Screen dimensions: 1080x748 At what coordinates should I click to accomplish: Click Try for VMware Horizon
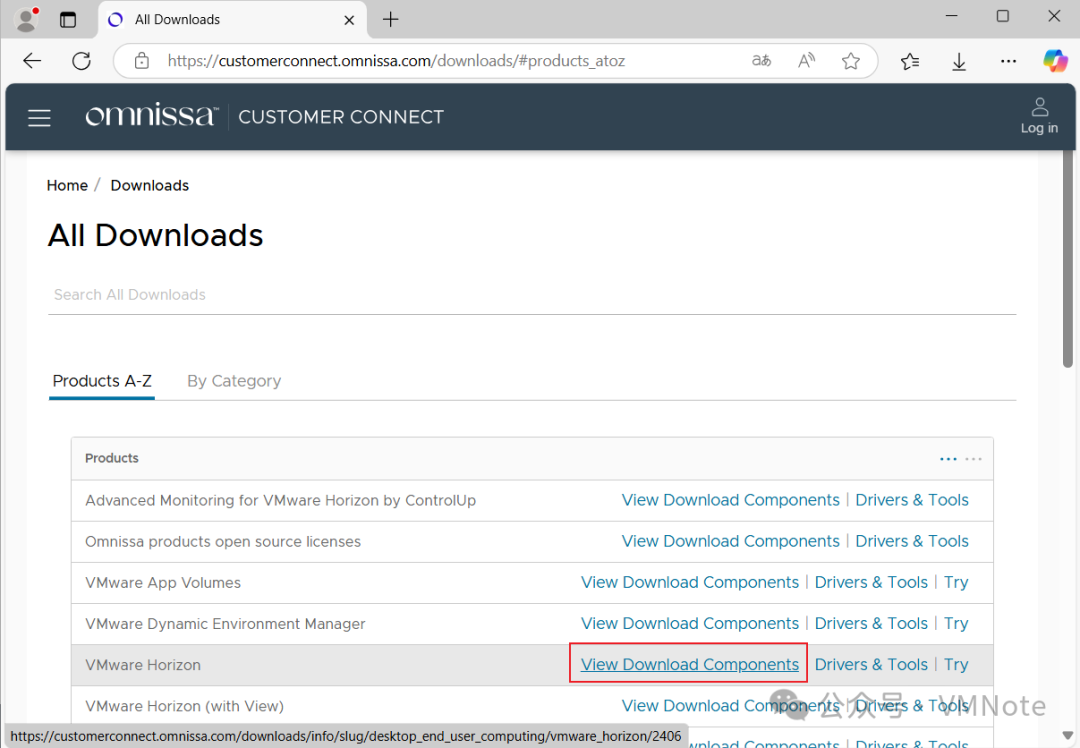[x=956, y=665]
